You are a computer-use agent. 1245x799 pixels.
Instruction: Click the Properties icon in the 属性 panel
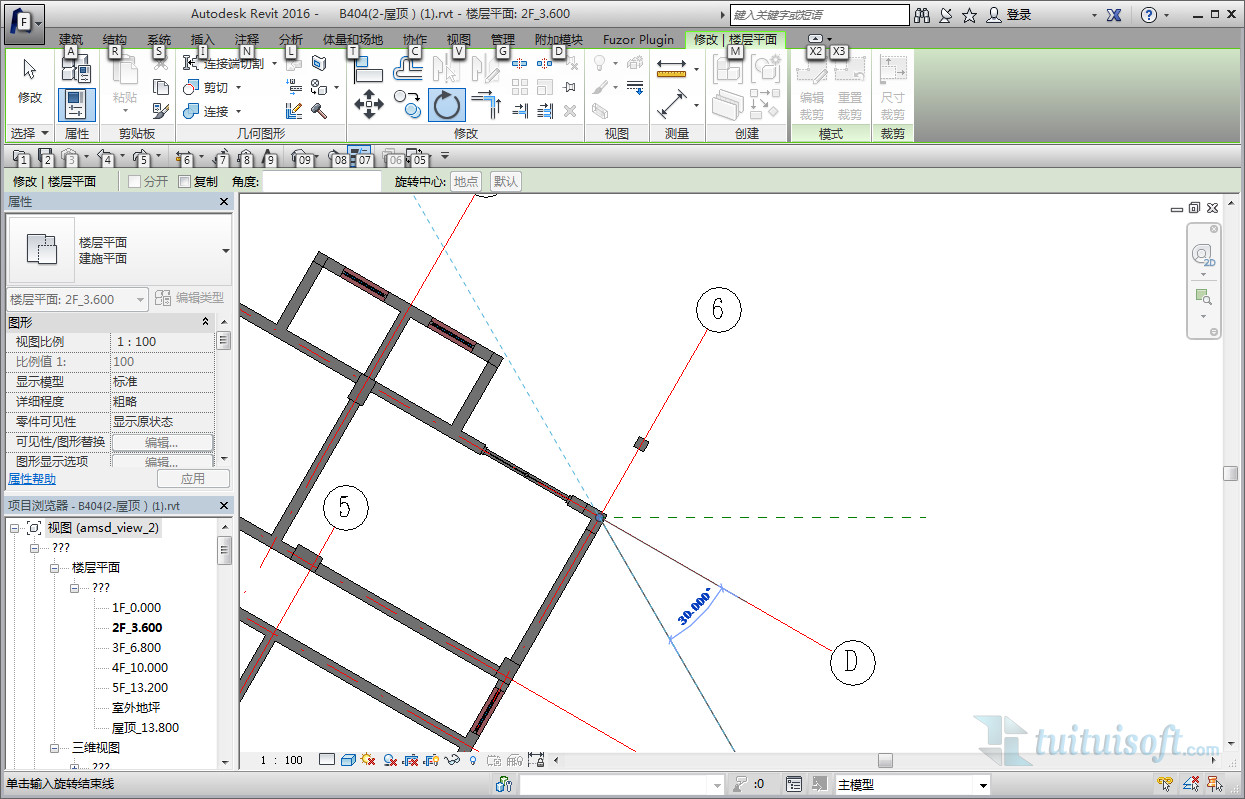(x=76, y=104)
